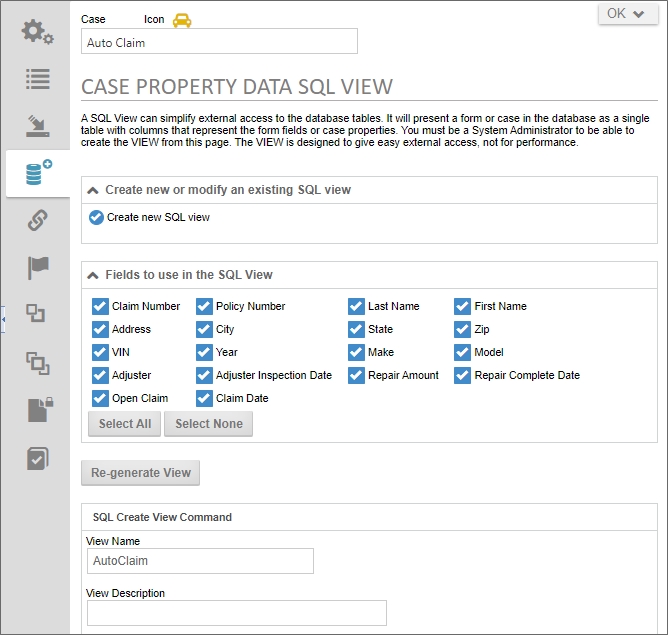Open the chain link sidebar icon
Viewport: 668px width, 635px height.
click(37, 221)
